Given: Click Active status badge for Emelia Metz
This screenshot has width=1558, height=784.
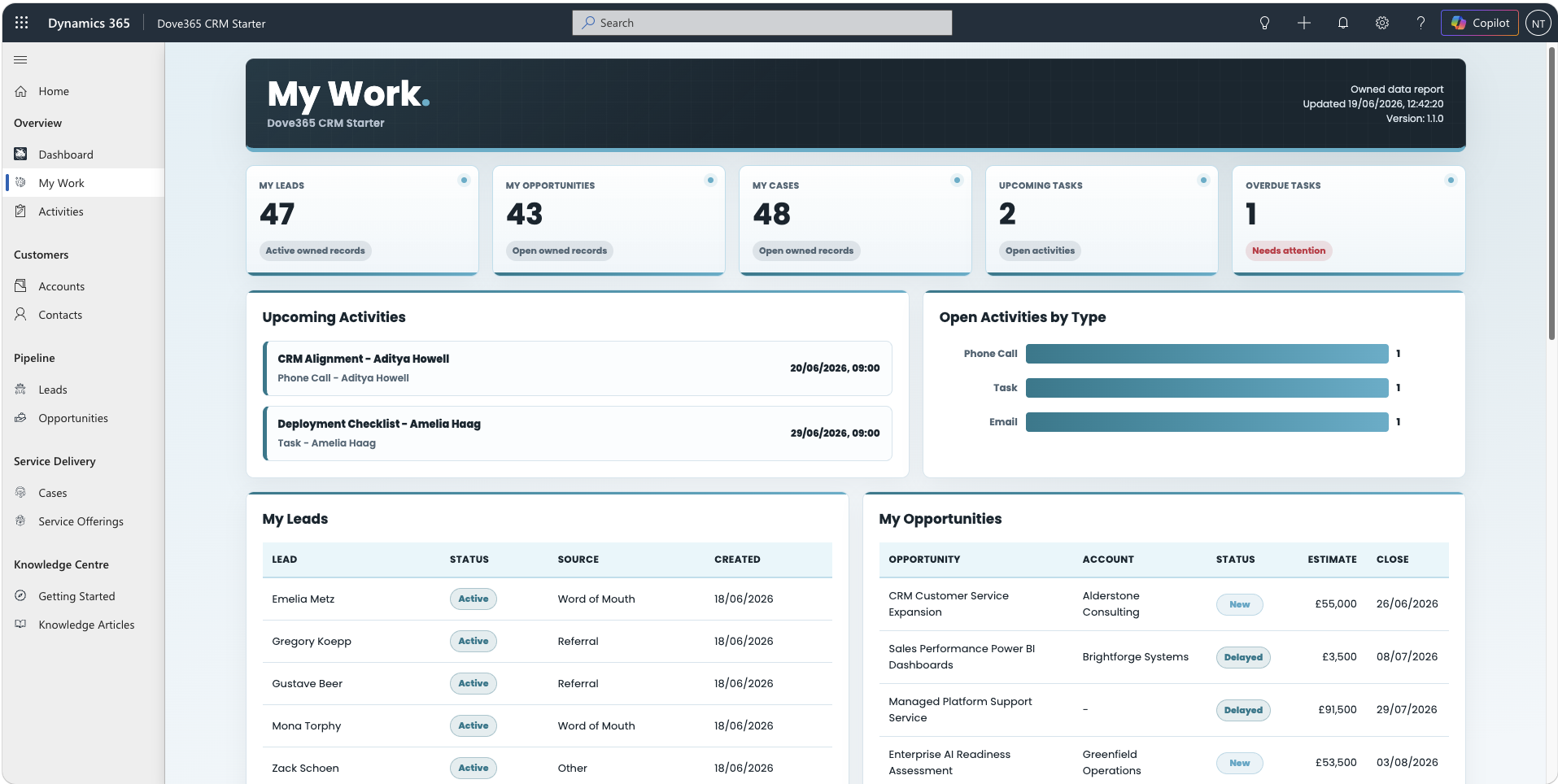Looking at the screenshot, I should tap(474, 599).
